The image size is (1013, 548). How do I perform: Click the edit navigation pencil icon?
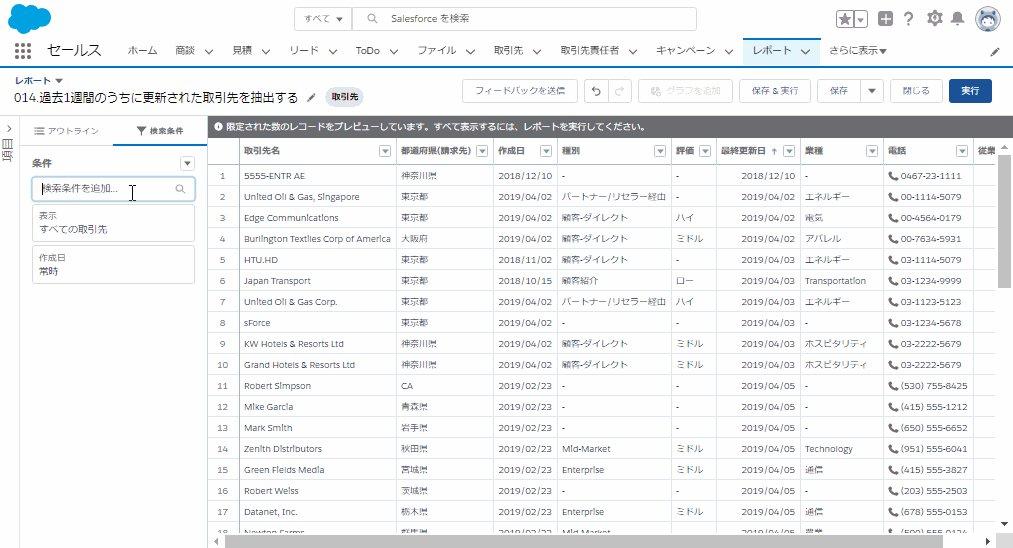(995, 52)
